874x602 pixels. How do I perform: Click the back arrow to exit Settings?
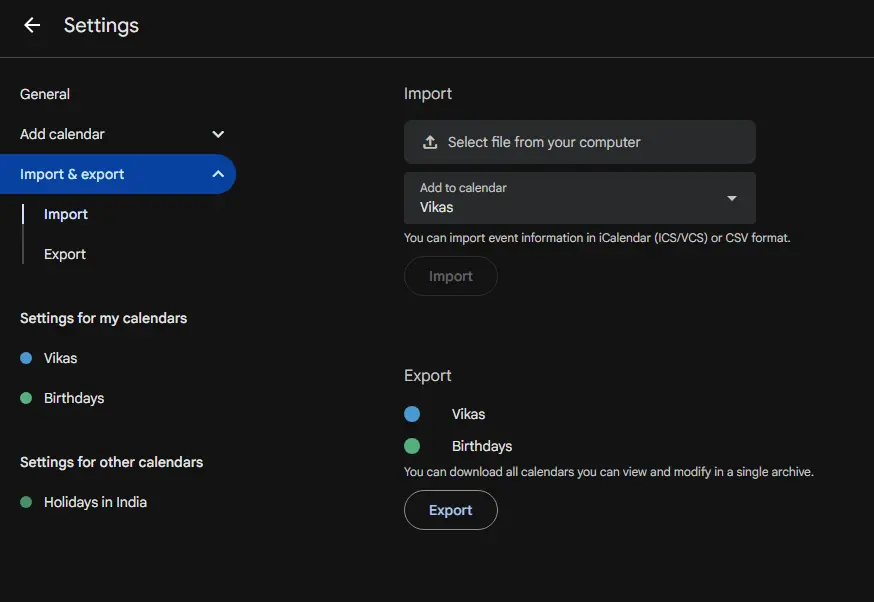pos(31,25)
